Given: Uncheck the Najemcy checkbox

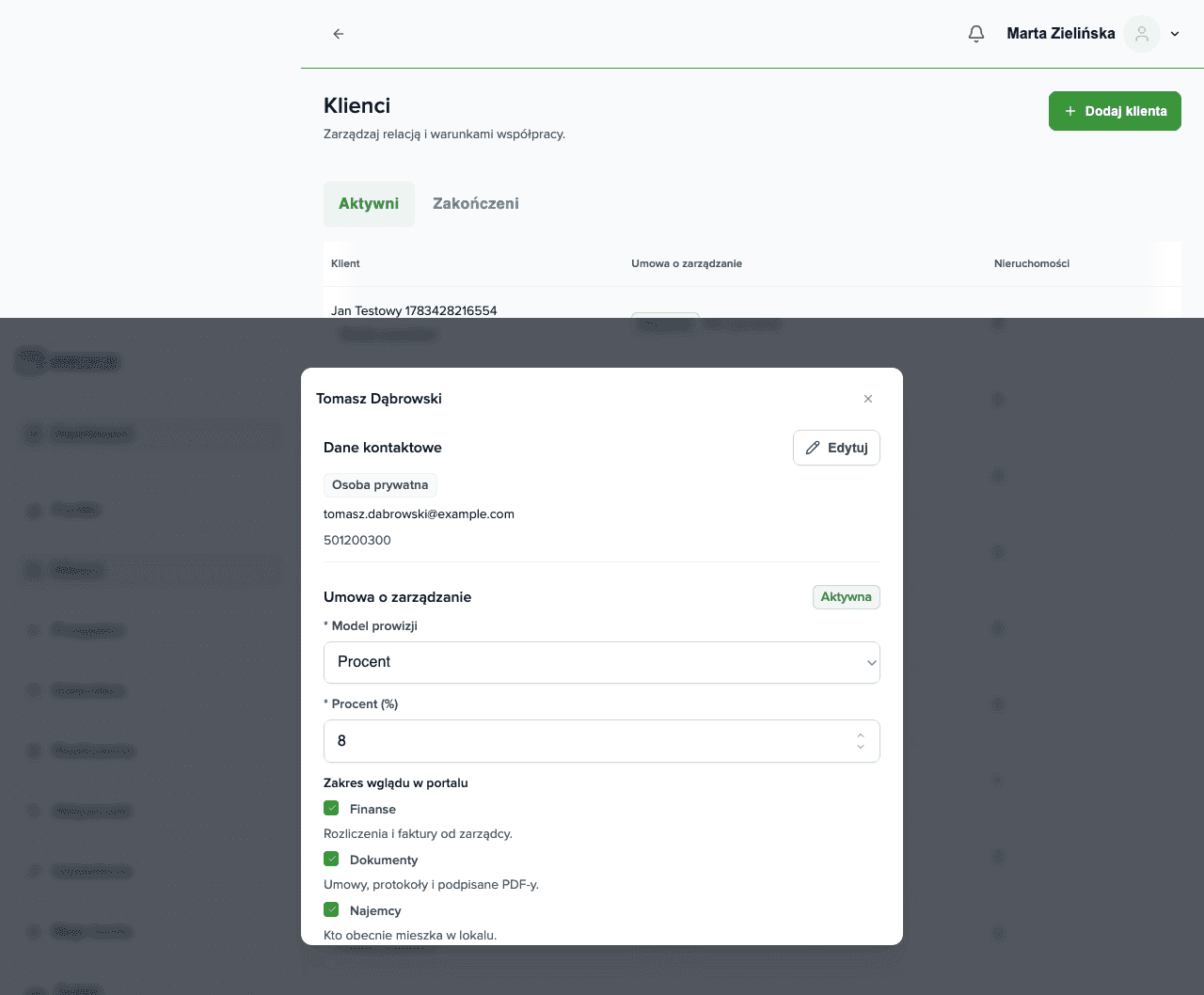Looking at the screenshot, I should tap(331, 909).
